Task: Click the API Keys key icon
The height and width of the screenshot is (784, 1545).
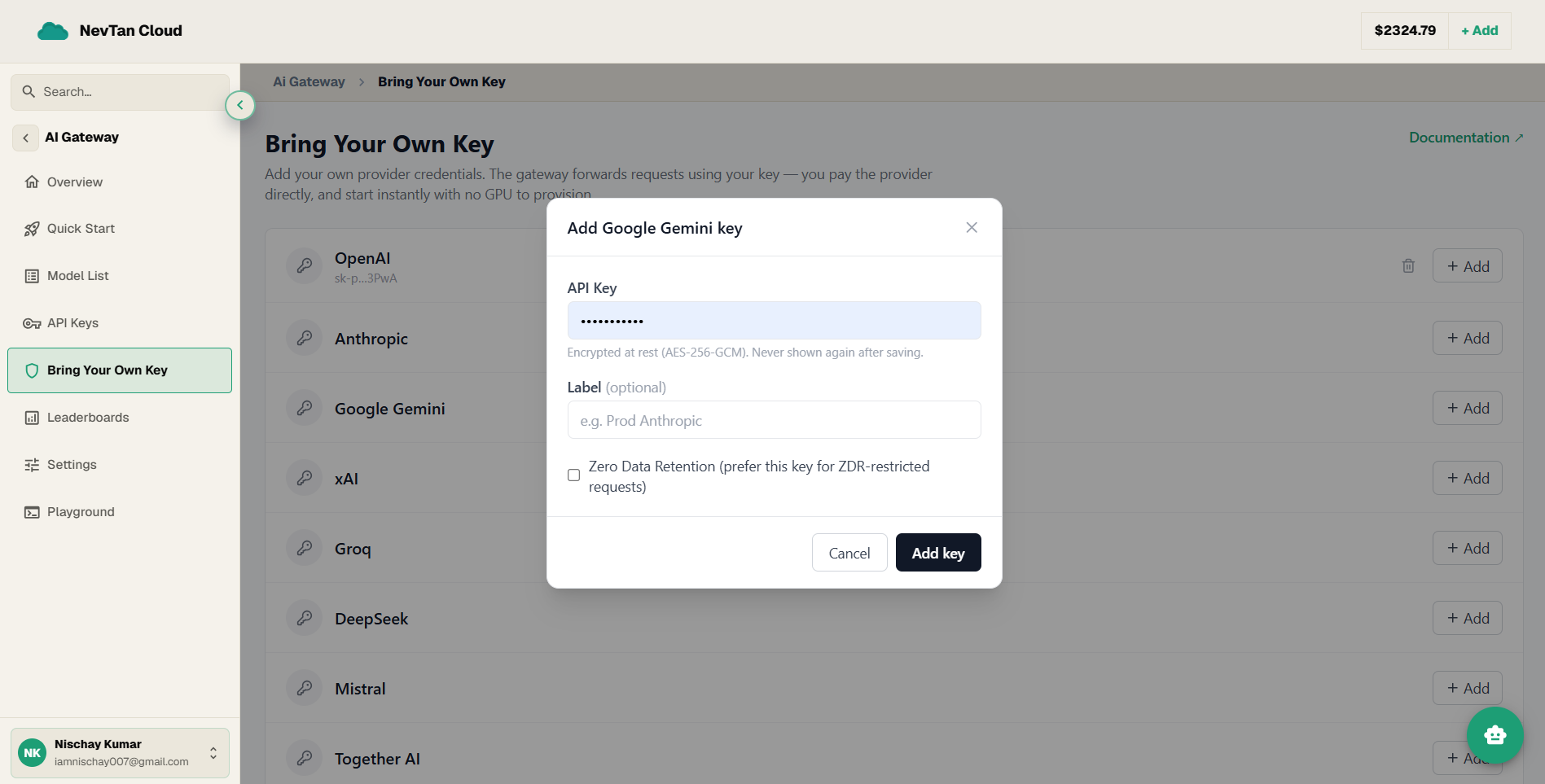Action: 32,323
